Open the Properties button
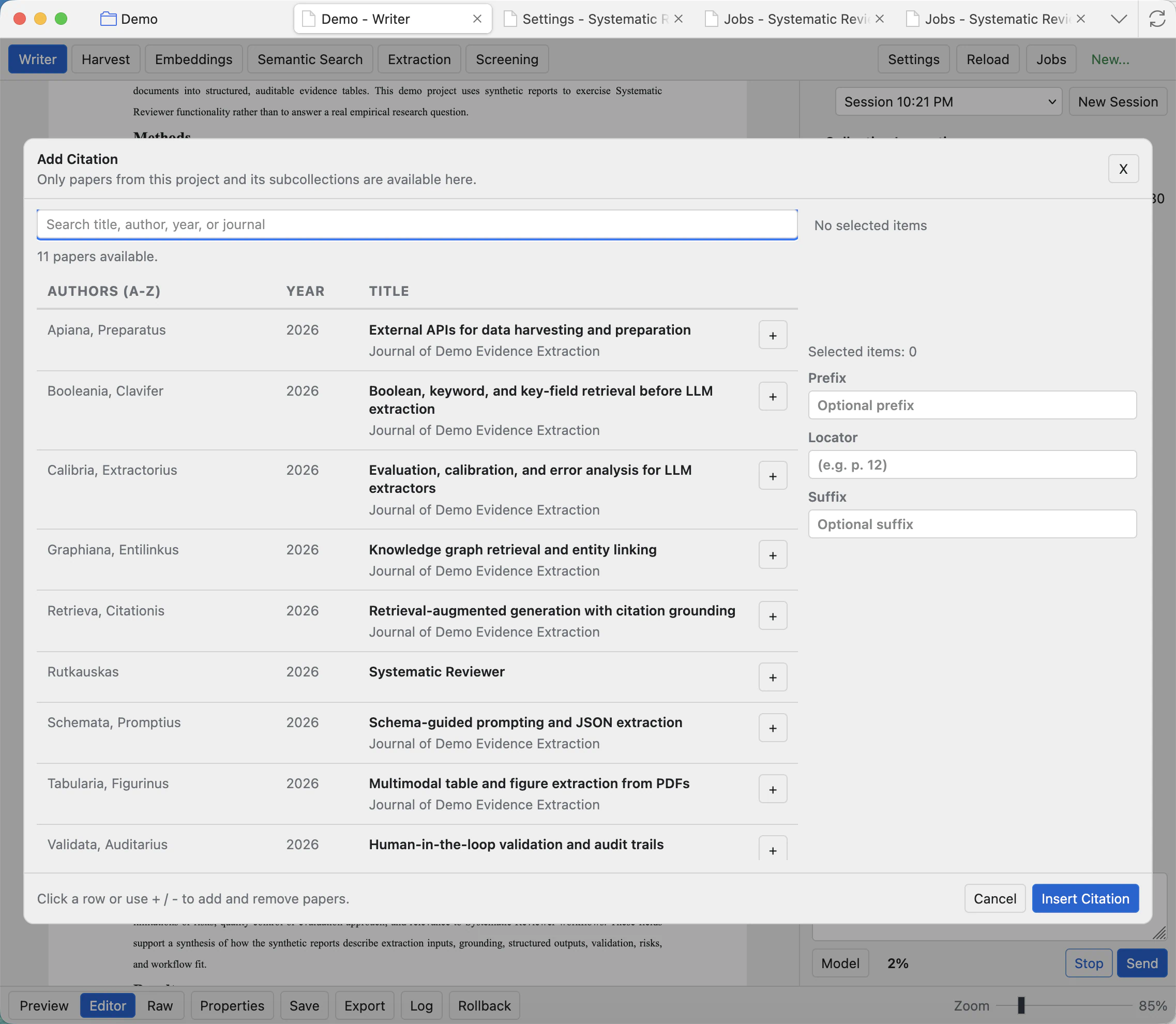The height and width of the screenshot is (1024, 1176). point(232,1006)
